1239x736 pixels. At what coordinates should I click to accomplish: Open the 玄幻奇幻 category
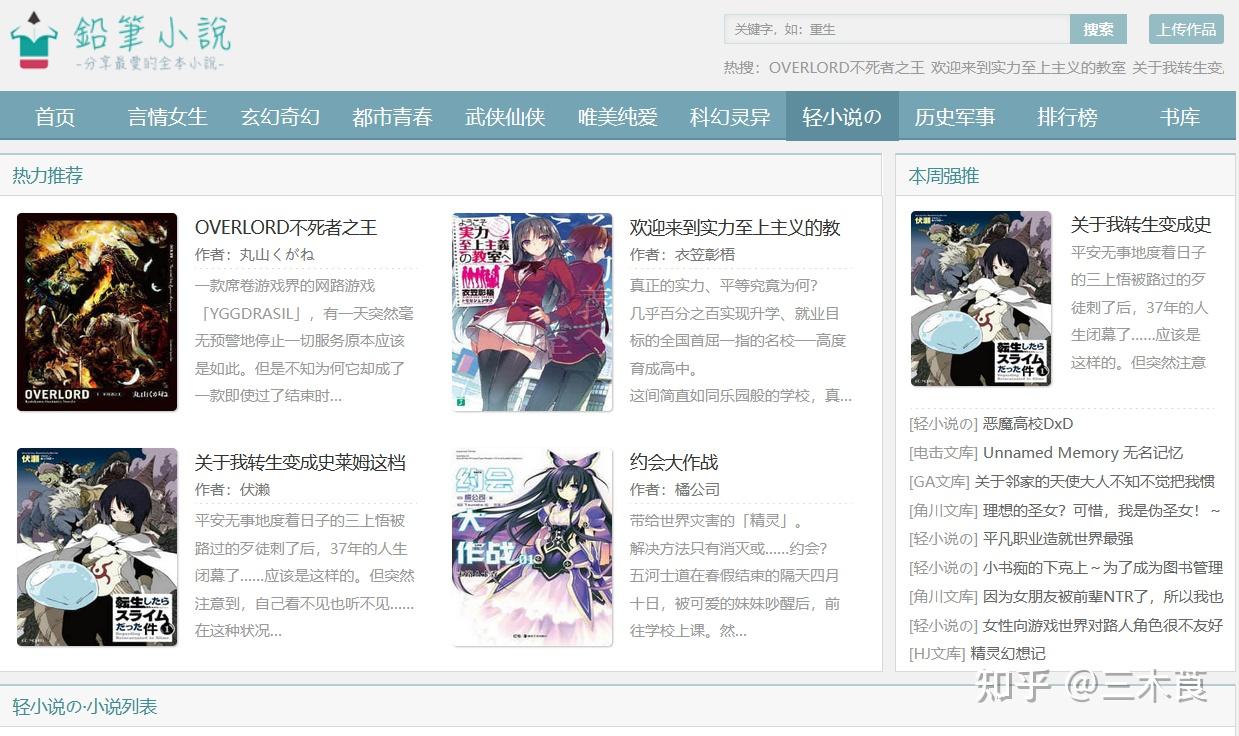tap(280, 116)
